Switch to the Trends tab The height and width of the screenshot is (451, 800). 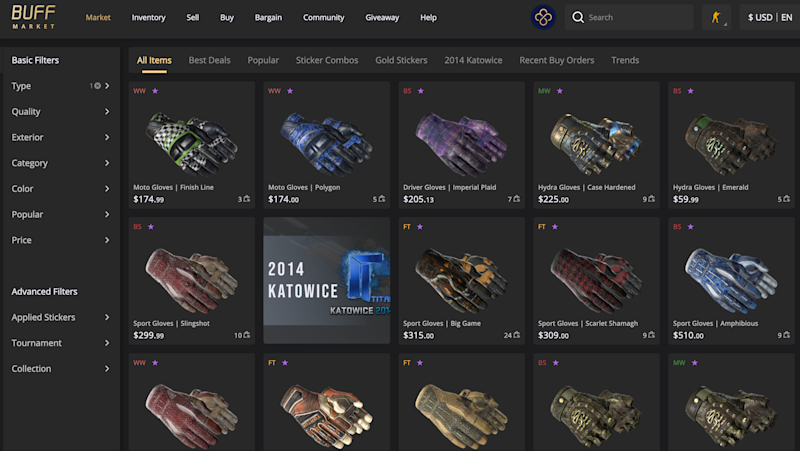click(625, 60)
